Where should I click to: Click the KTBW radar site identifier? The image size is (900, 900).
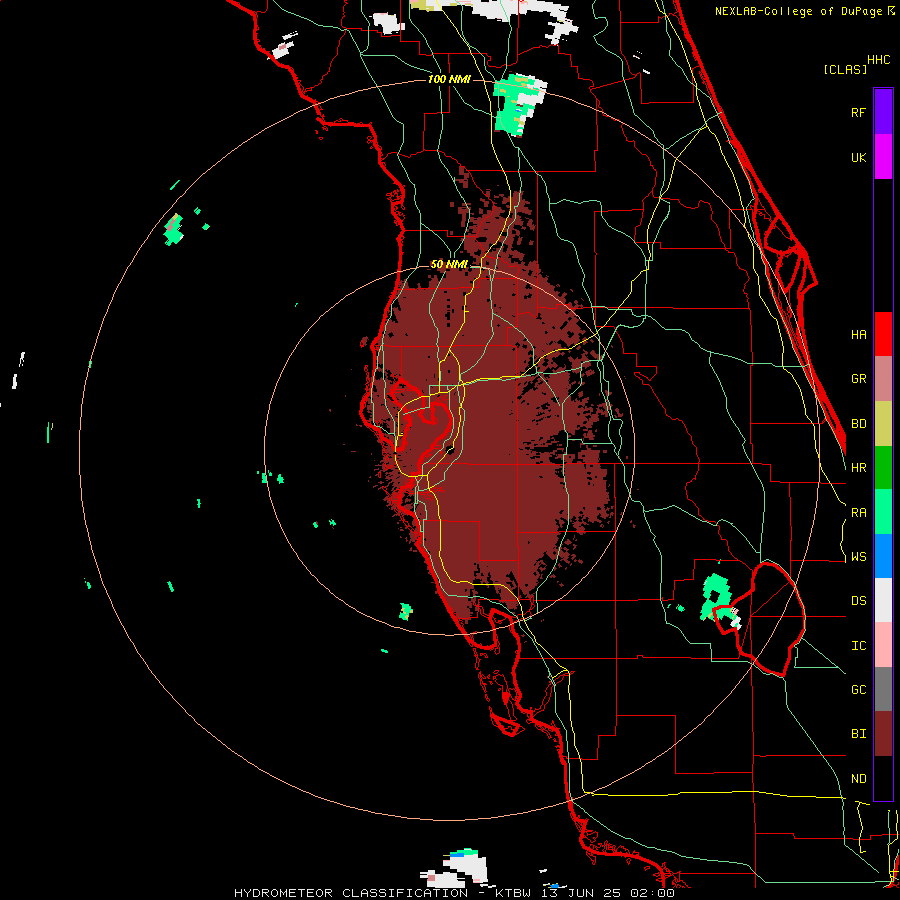514,893
